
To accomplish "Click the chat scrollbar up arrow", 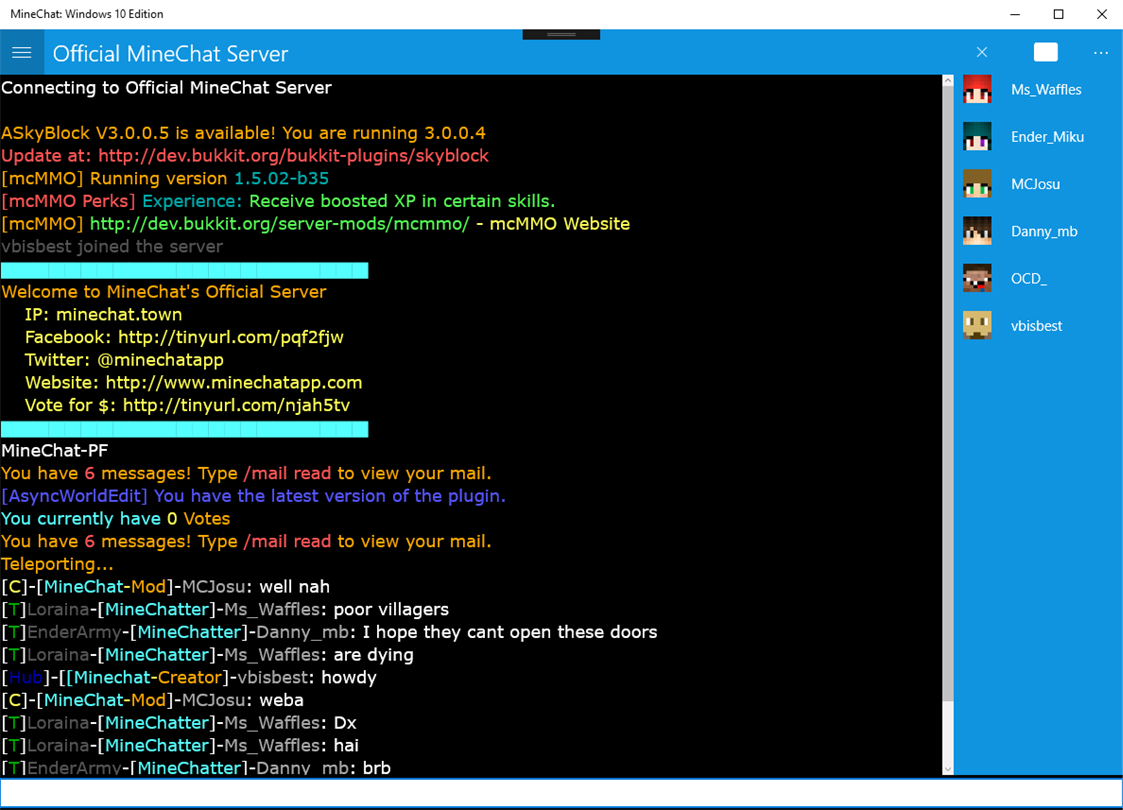I will coord(948,81).
